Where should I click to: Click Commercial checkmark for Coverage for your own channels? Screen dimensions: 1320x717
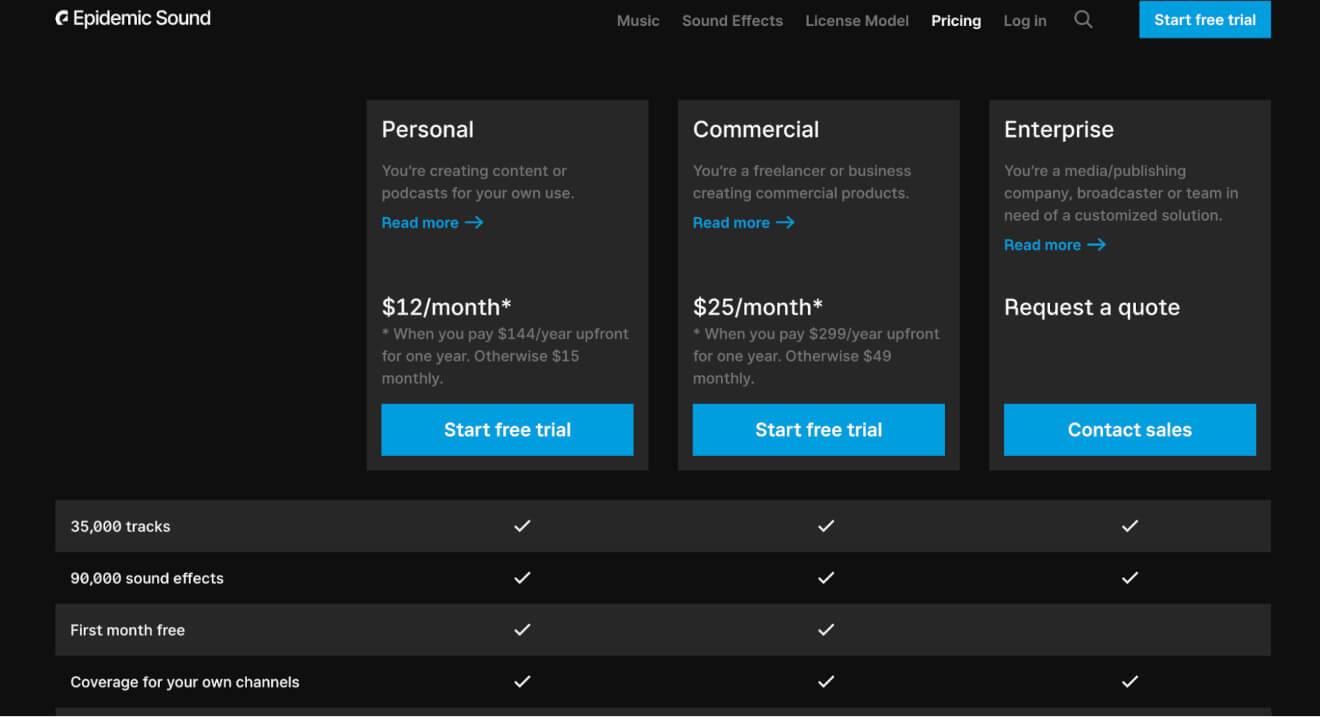(826, 682)
